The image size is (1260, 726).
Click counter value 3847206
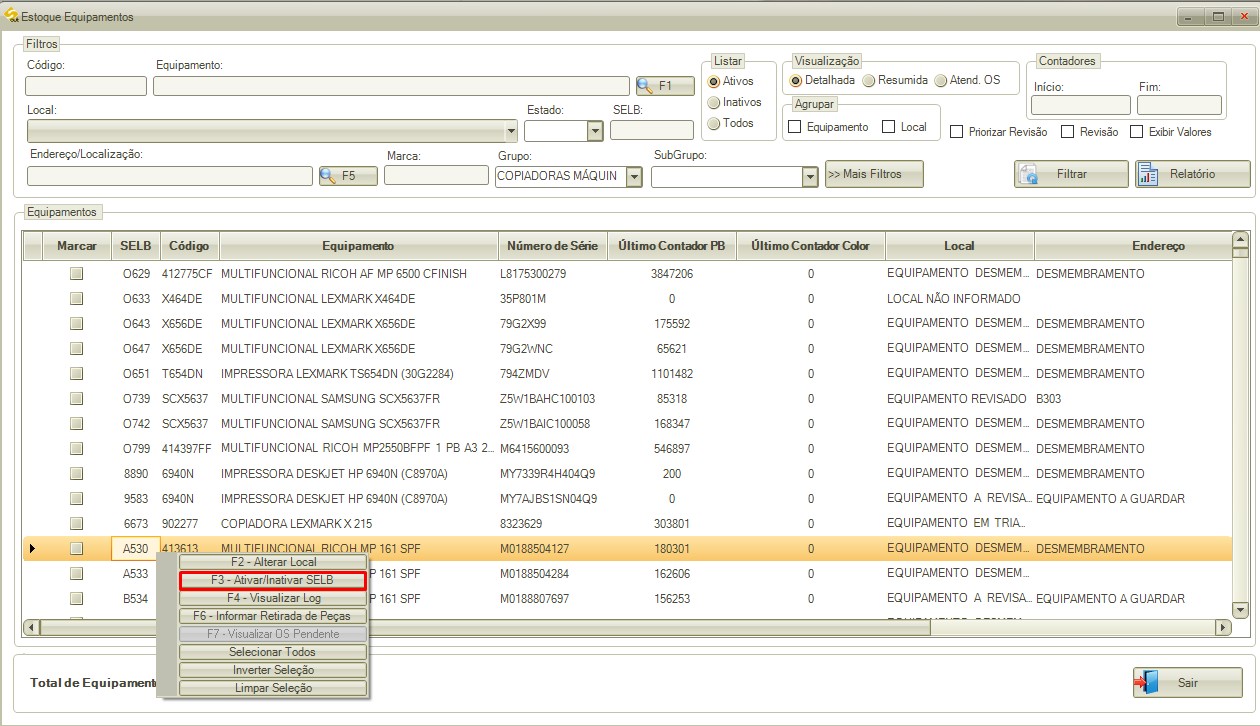click(x=671, y=274)
